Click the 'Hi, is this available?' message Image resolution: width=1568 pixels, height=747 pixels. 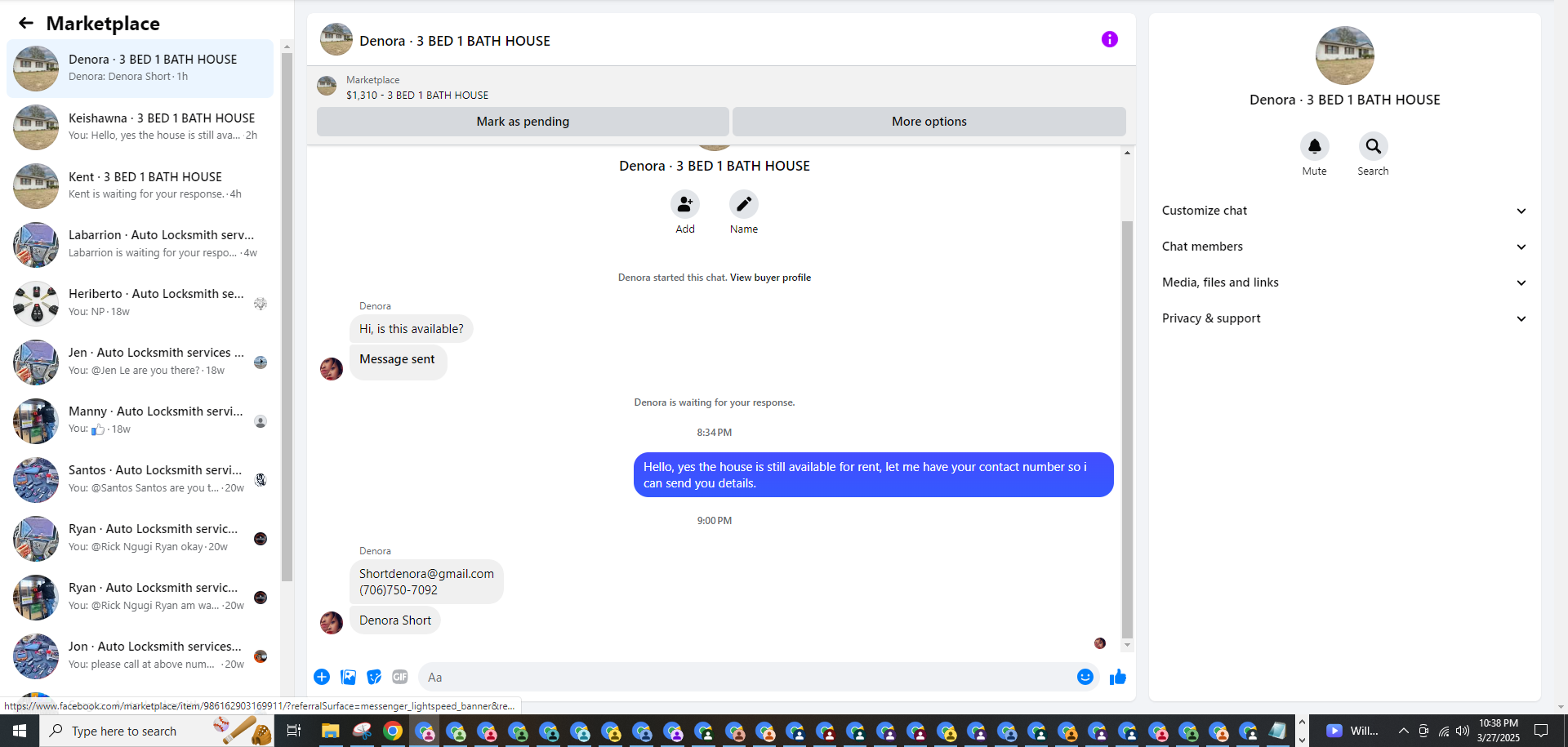(411, 329)
